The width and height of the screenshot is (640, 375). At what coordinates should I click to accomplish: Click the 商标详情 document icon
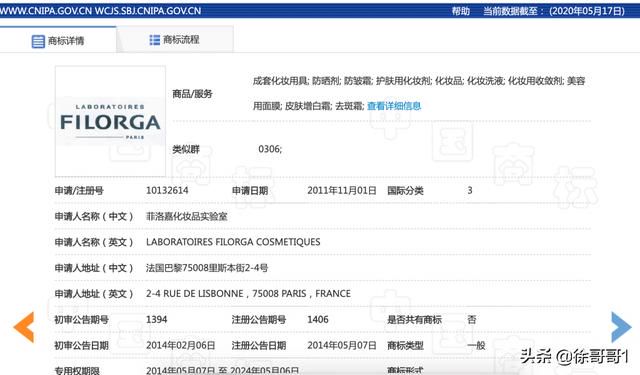[x=38, y=41]
